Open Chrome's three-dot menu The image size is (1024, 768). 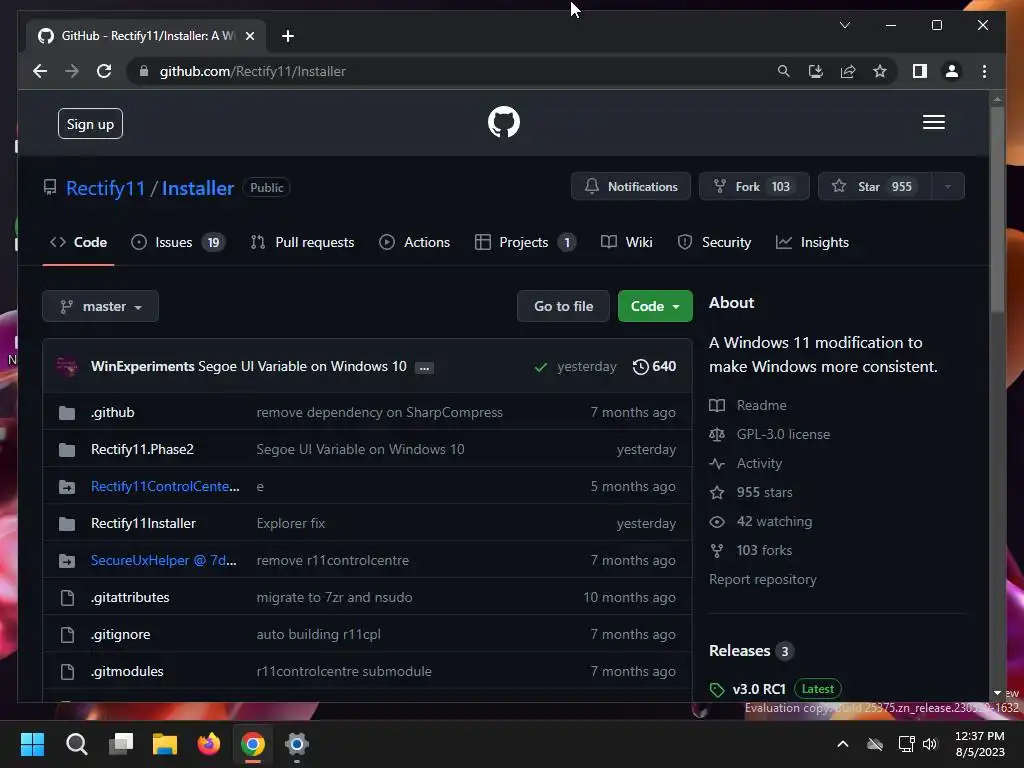click(984, 71)
